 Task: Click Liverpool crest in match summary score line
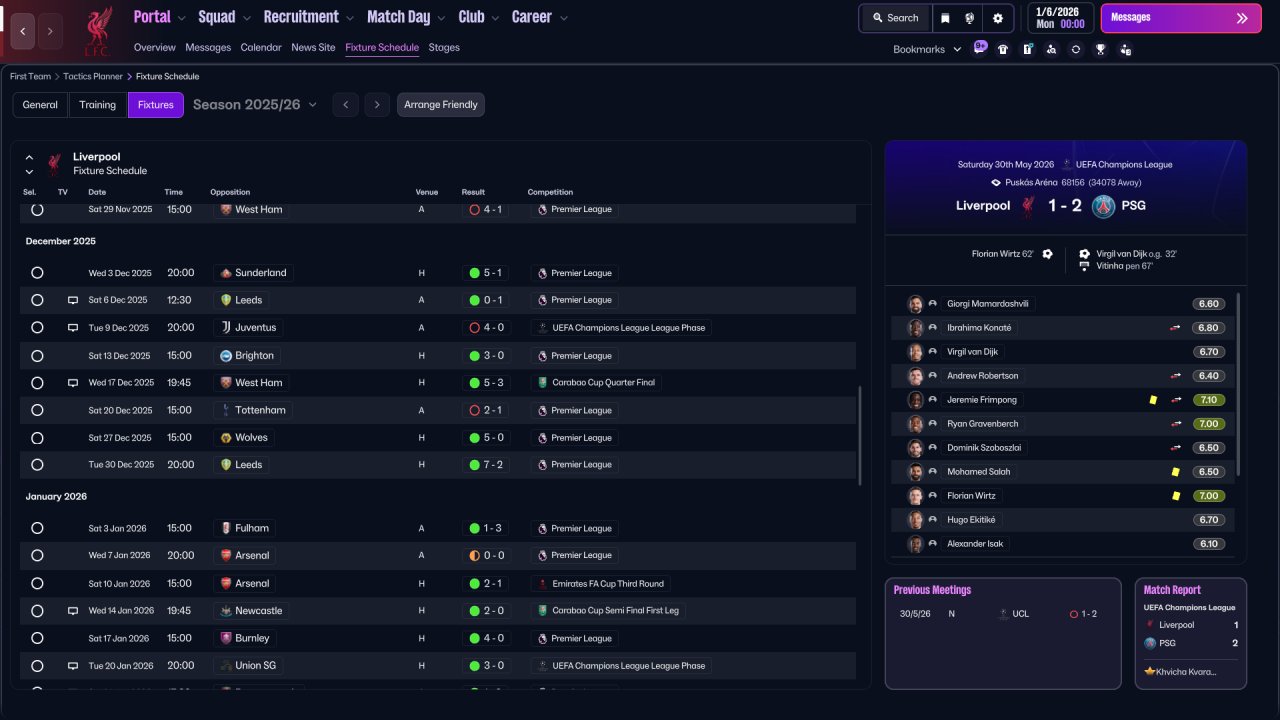pyautogui.click(x=1027, y=206)
